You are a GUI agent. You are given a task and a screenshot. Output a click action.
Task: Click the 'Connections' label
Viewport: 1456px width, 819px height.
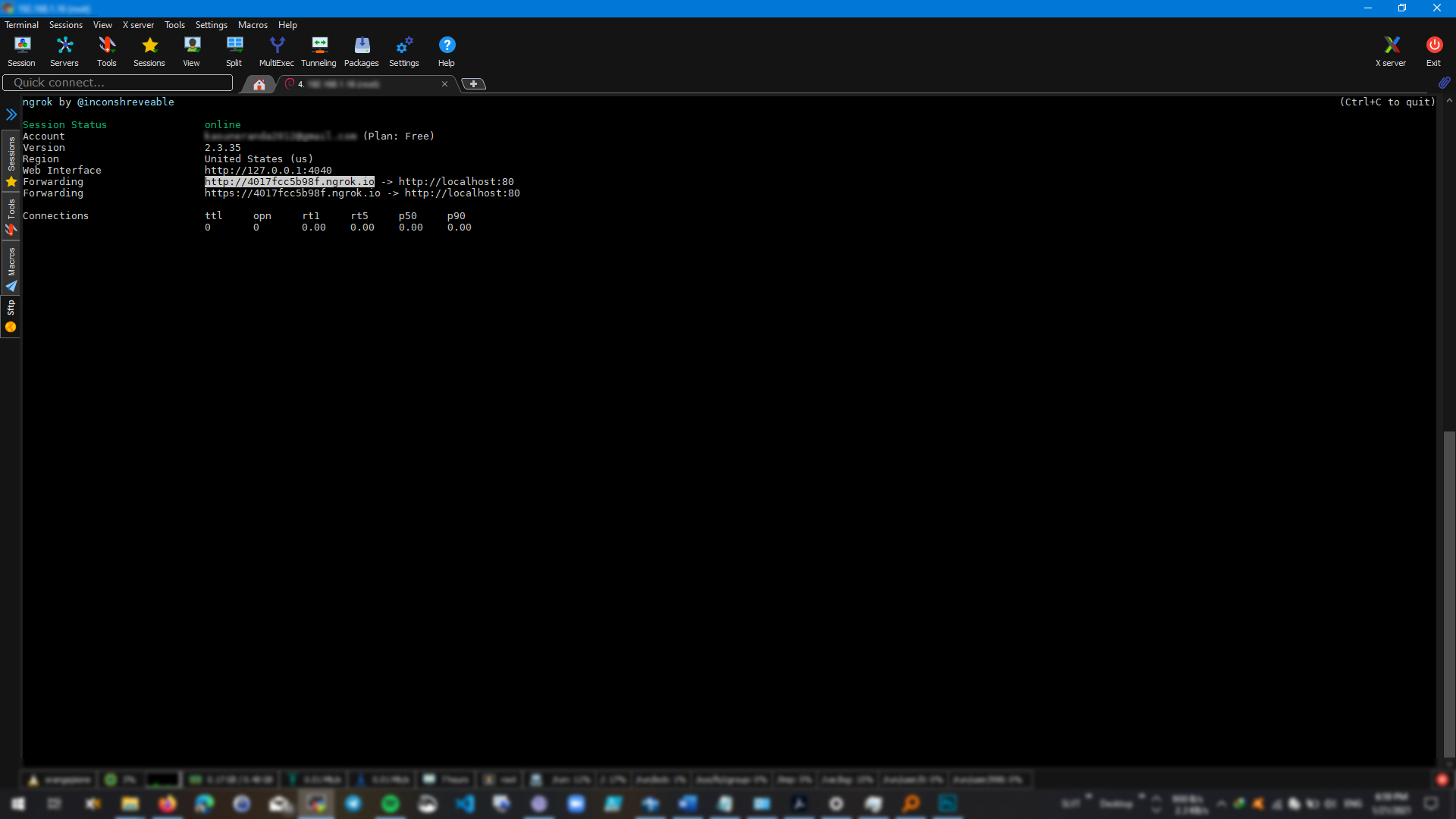coord(56,216)
